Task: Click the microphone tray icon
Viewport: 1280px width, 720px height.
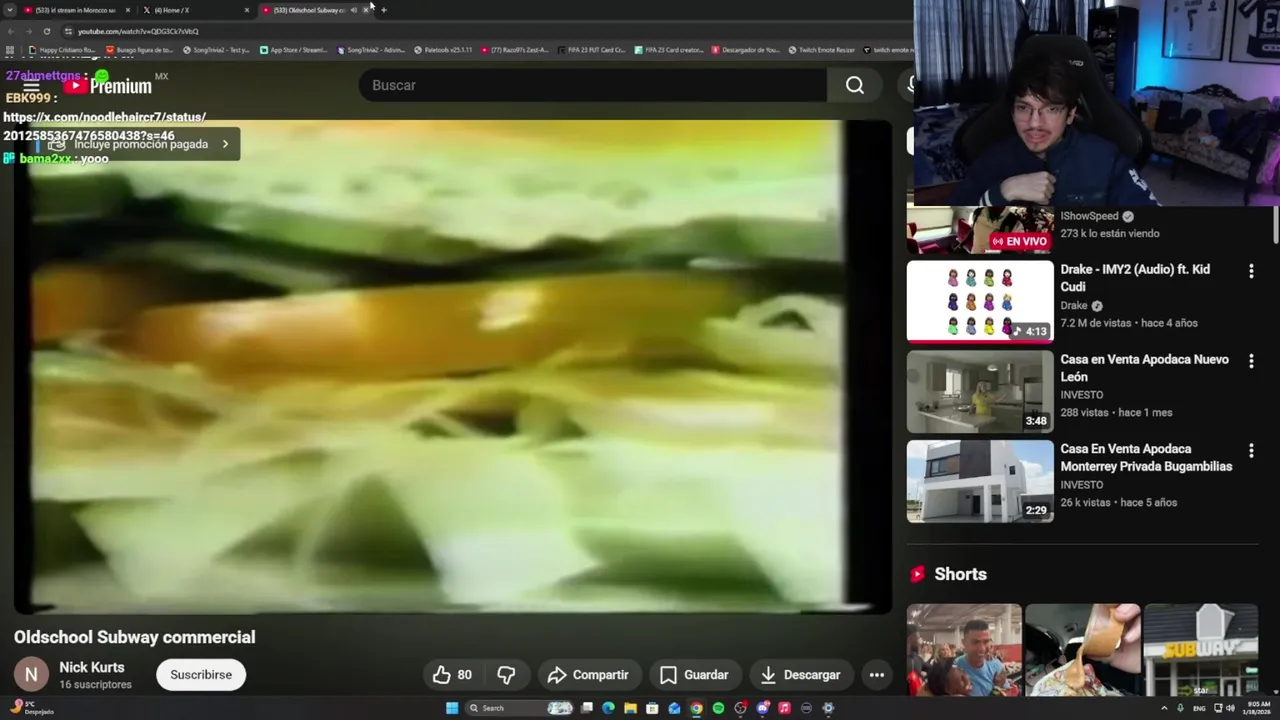Action: 1182,708
